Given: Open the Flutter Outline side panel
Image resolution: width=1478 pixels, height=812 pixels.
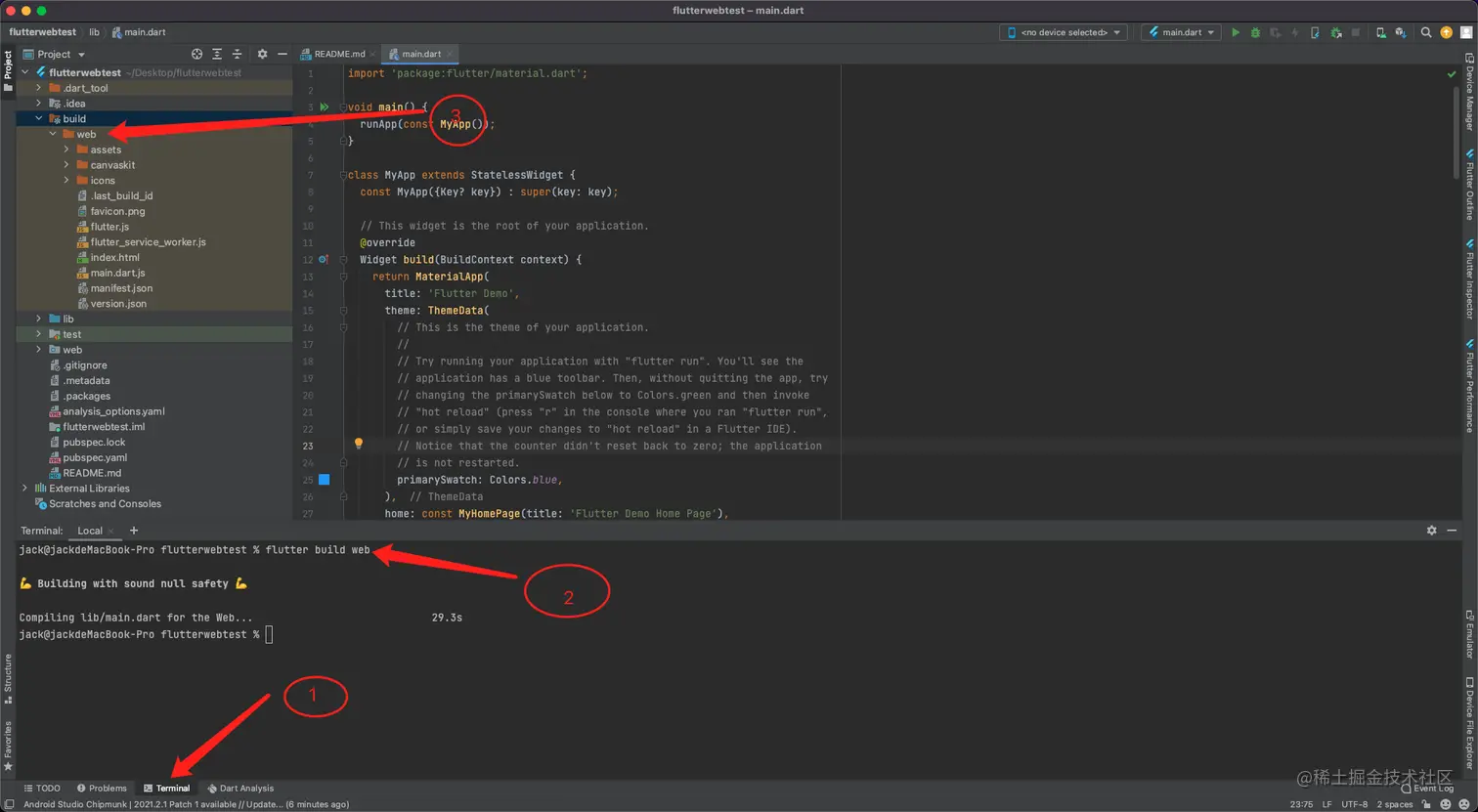Looking at the screenshot, I should [x=1469, y=185].
